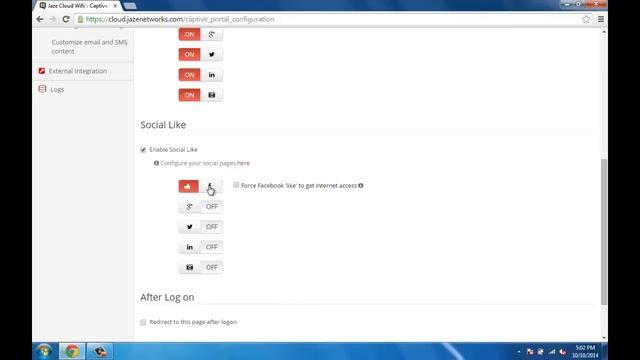
Task: Close the Jaze Cloud Wifi tab
Action: tap(115, 6)
